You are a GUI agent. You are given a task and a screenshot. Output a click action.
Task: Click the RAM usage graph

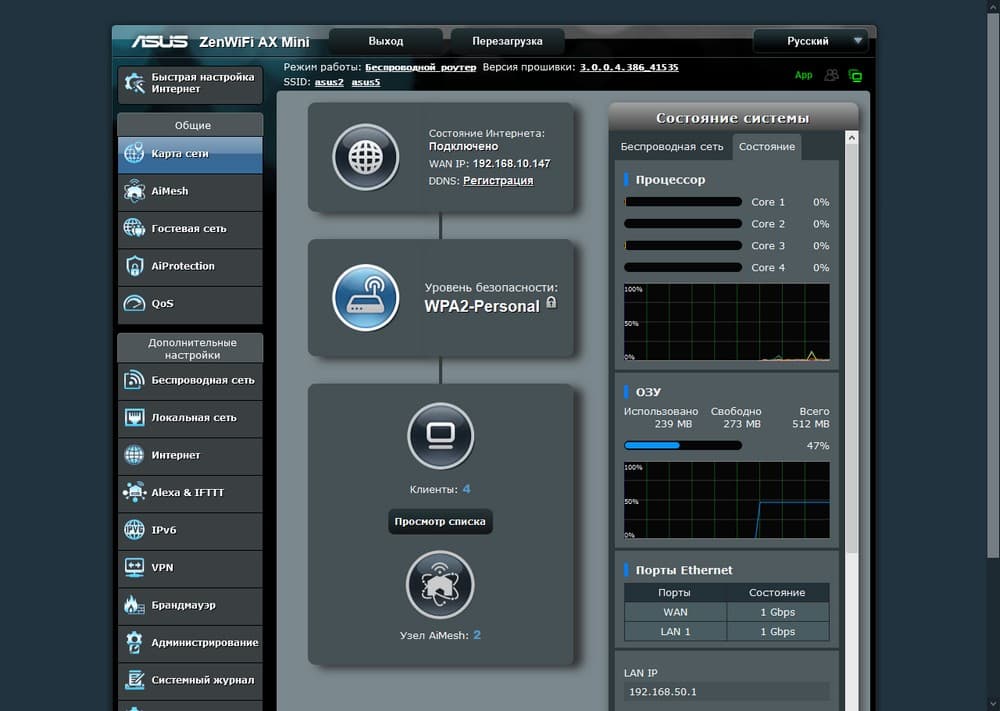tap(726, 501)
